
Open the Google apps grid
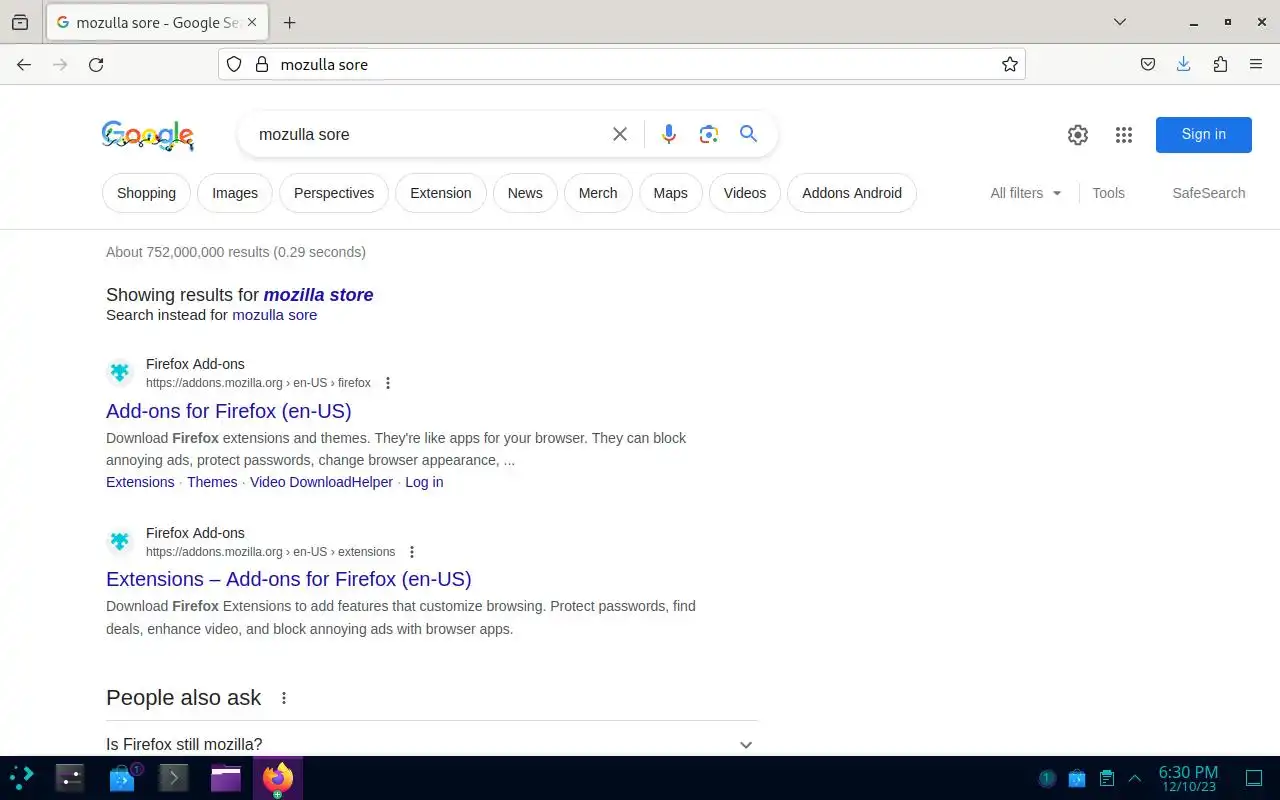1124,135
